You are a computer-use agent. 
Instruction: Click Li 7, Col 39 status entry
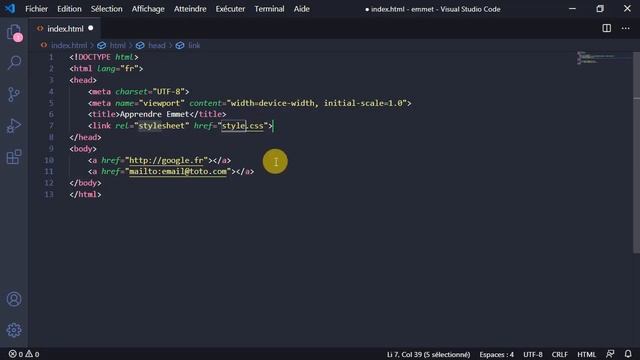coord(428,354)
